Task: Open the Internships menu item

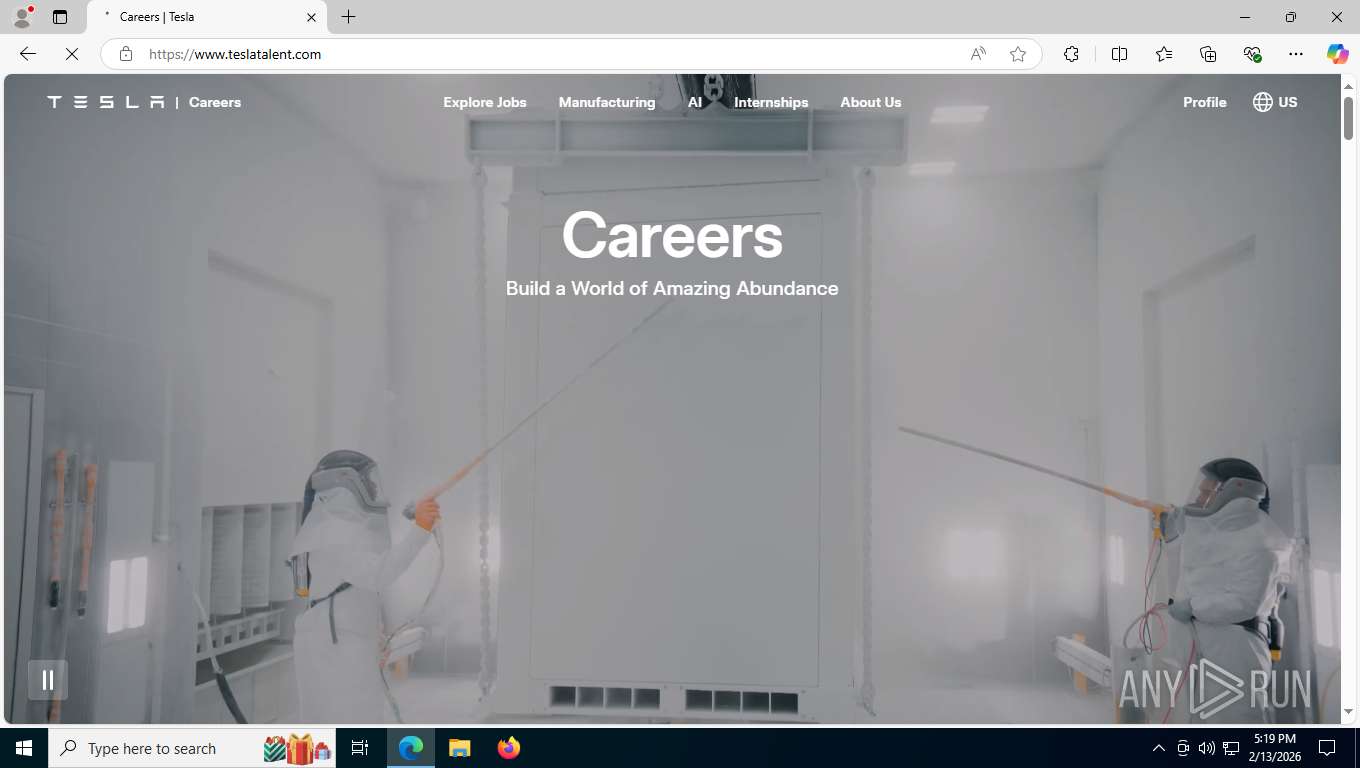Action: 771,102
